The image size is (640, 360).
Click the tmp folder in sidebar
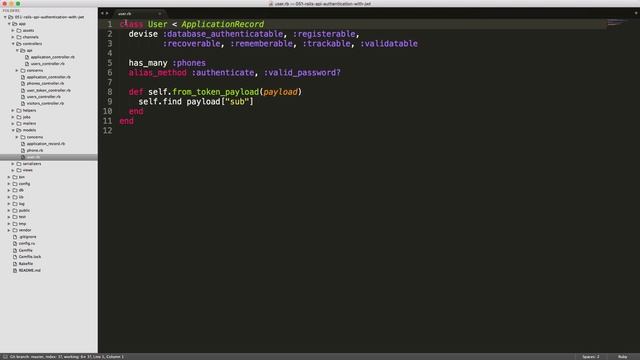click(x=22, y=224)
